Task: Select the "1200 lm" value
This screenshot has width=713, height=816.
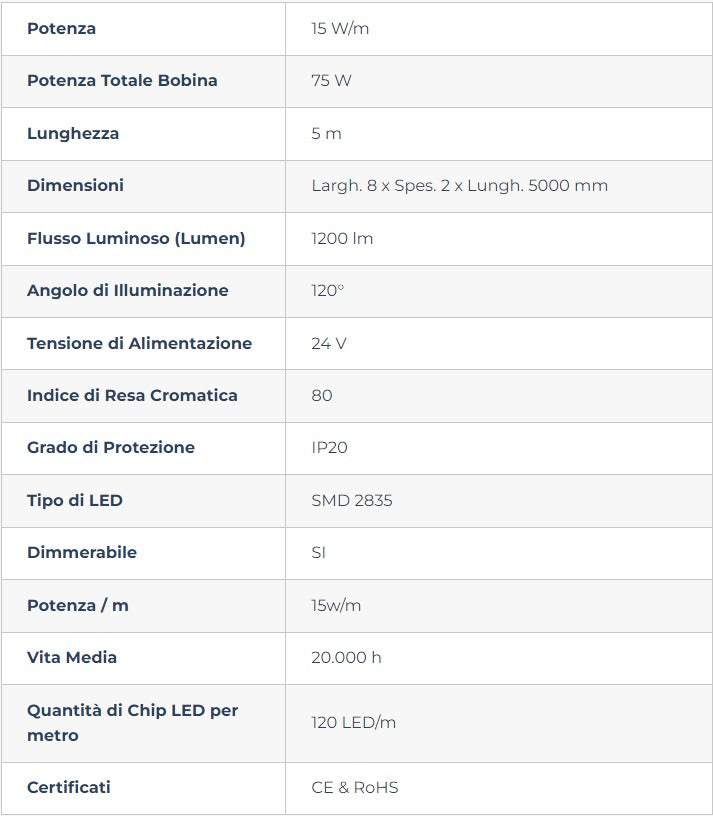Action: coord(342,238)
